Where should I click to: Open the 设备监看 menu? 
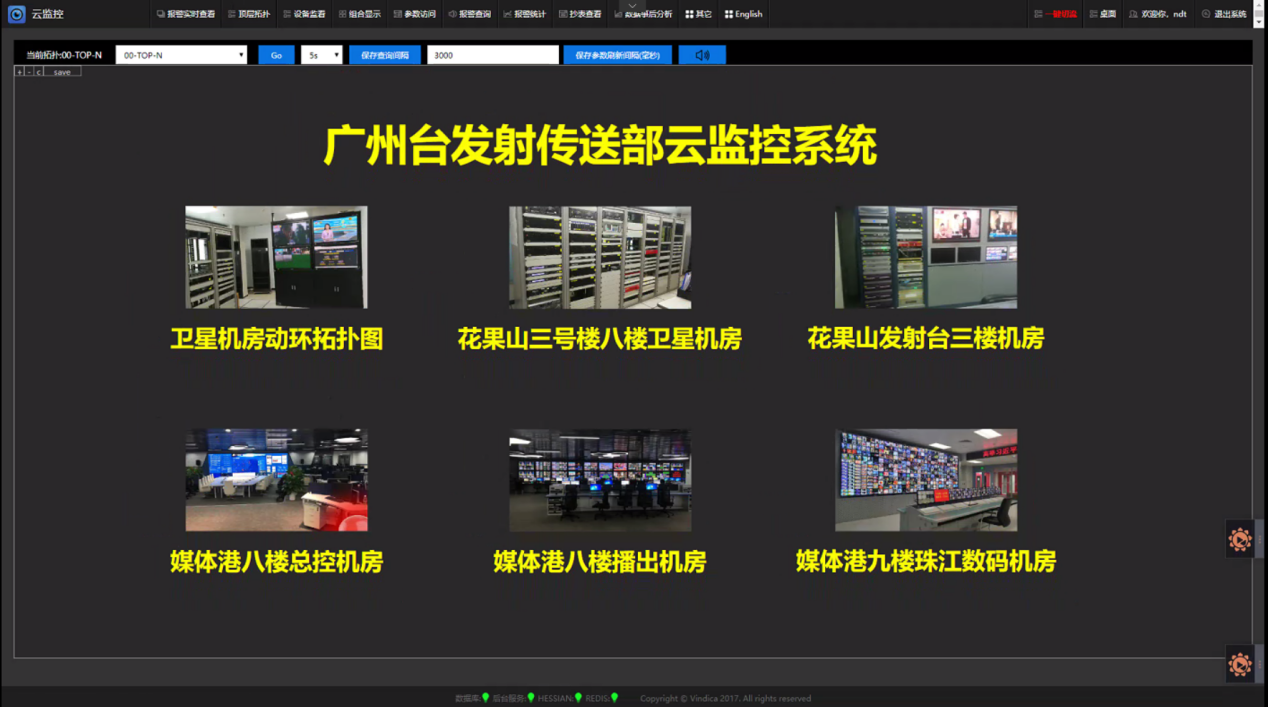click(305, 14)
